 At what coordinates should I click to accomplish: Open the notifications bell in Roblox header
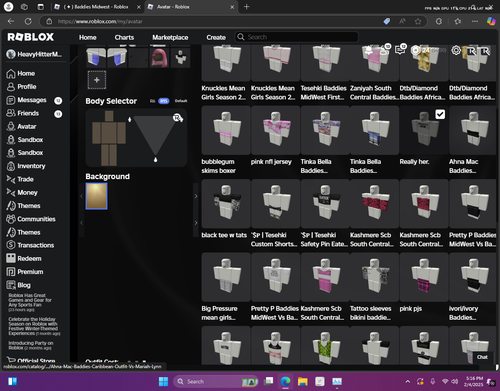(x=369, y=51)
